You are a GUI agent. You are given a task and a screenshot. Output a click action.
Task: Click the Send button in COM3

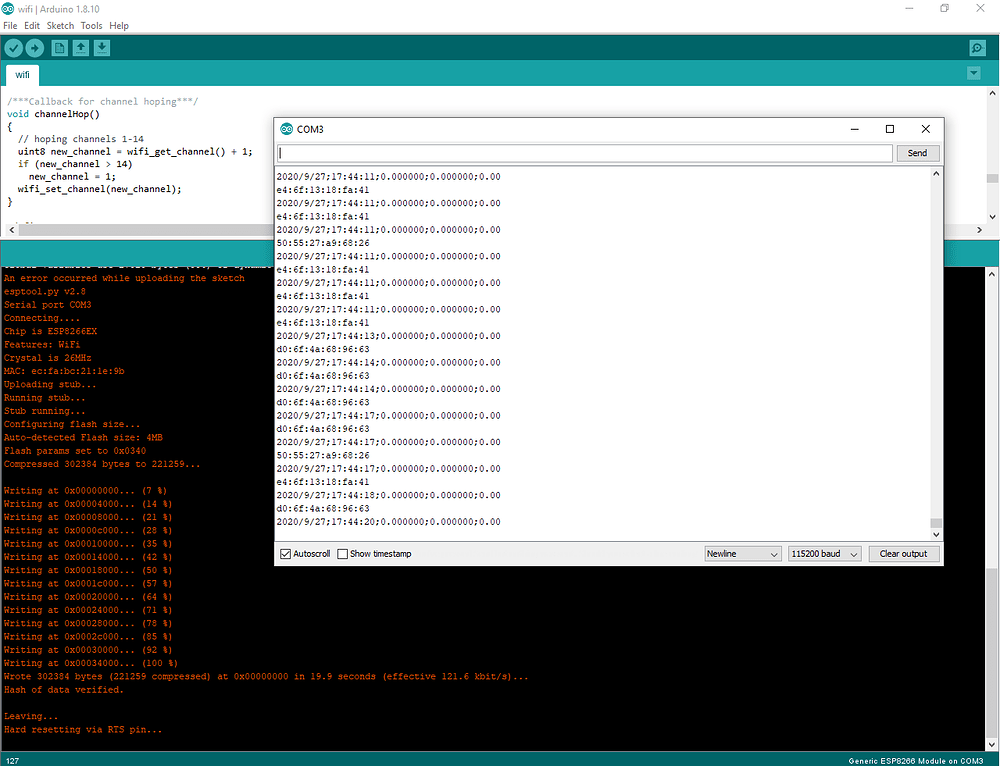pyautogui.click(x=917, y=153)
